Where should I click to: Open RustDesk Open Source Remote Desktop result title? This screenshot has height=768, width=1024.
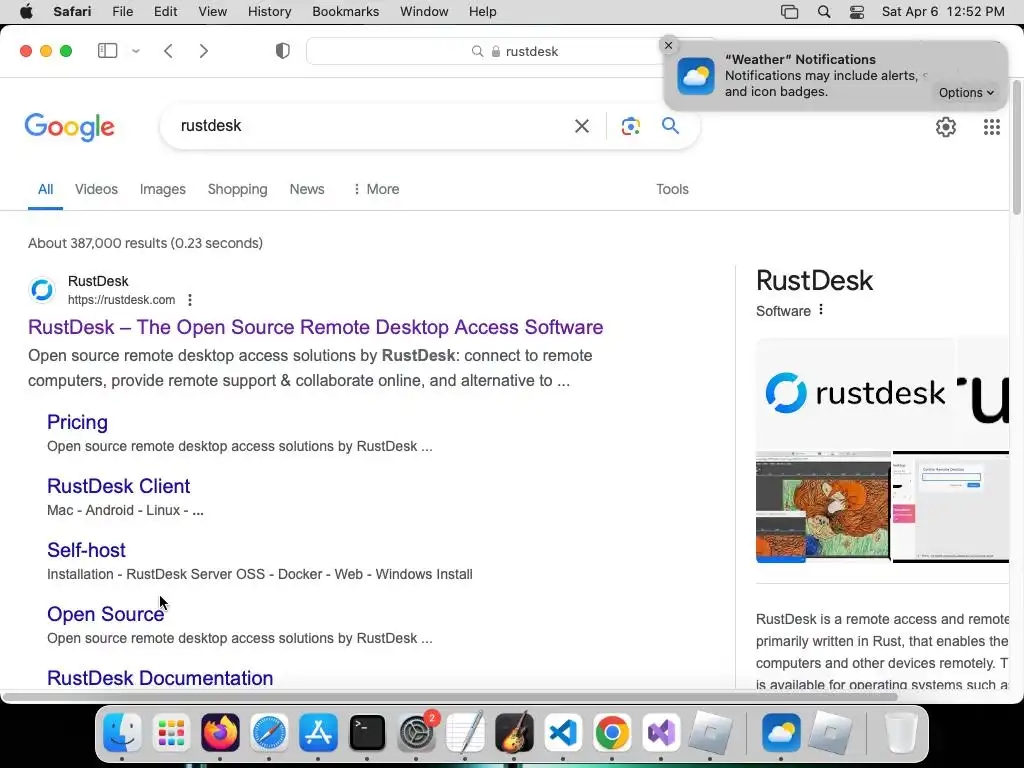(x=315, y=327)
